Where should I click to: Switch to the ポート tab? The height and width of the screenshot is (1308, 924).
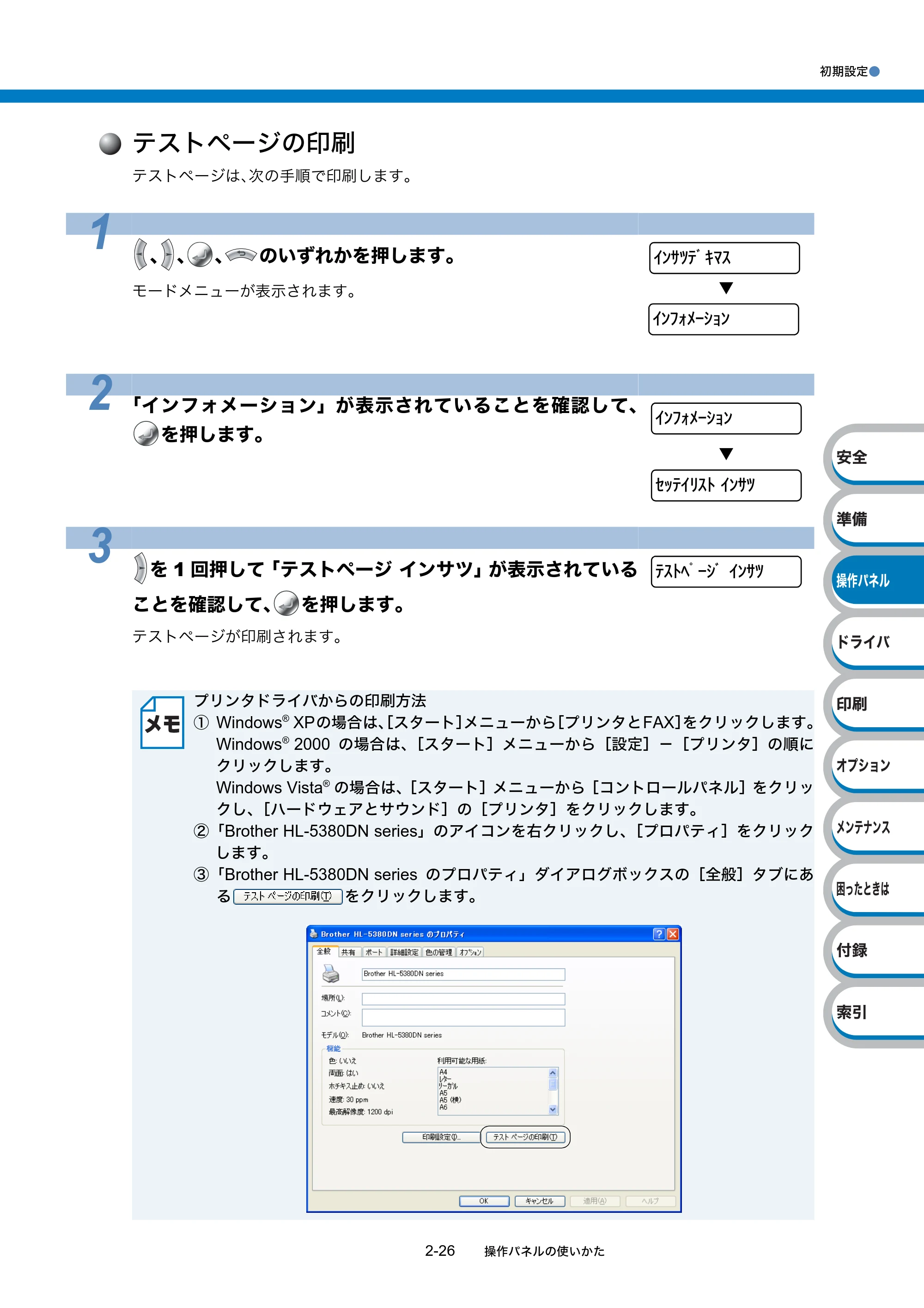coord(374,952)
